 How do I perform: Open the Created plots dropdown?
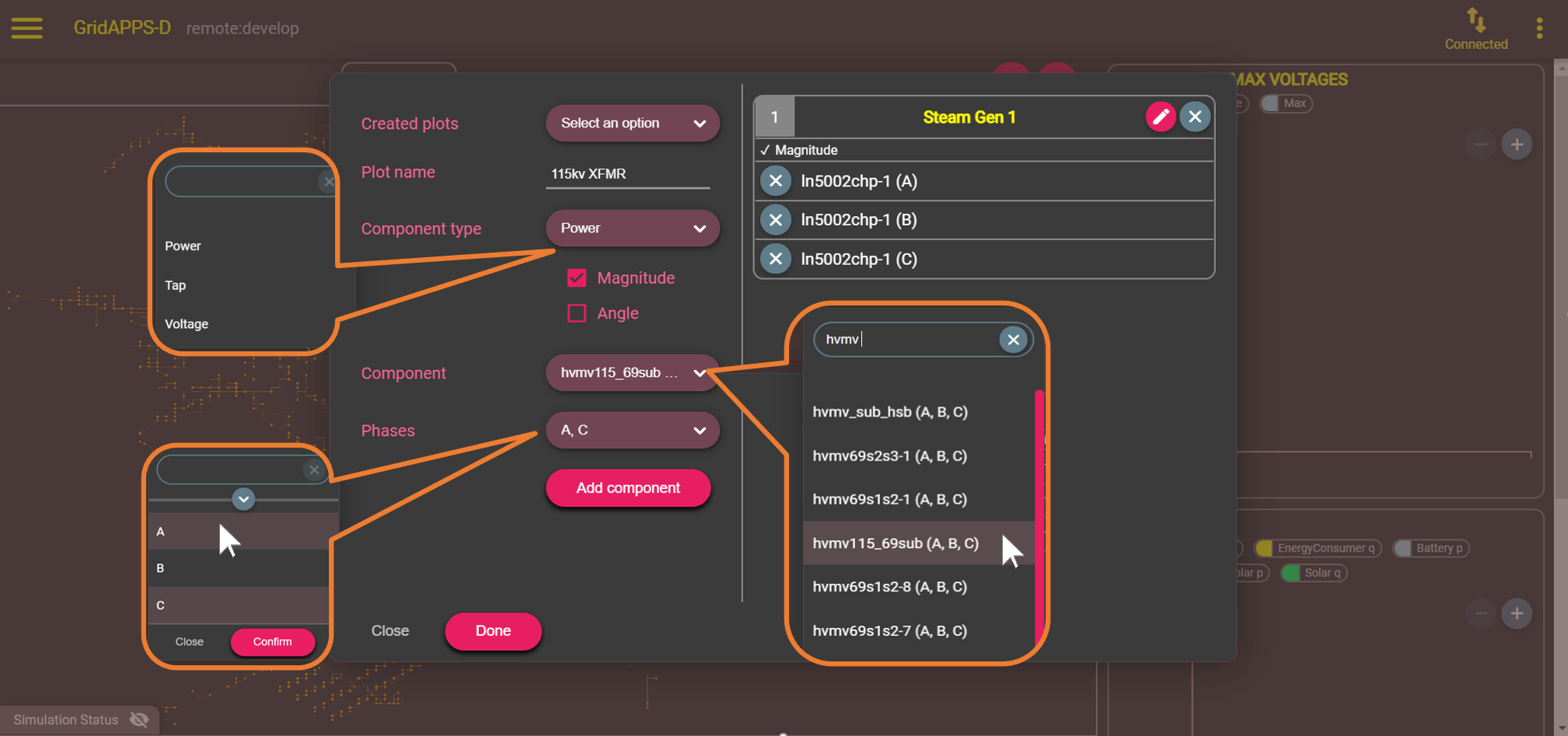[x=633, y=124]
